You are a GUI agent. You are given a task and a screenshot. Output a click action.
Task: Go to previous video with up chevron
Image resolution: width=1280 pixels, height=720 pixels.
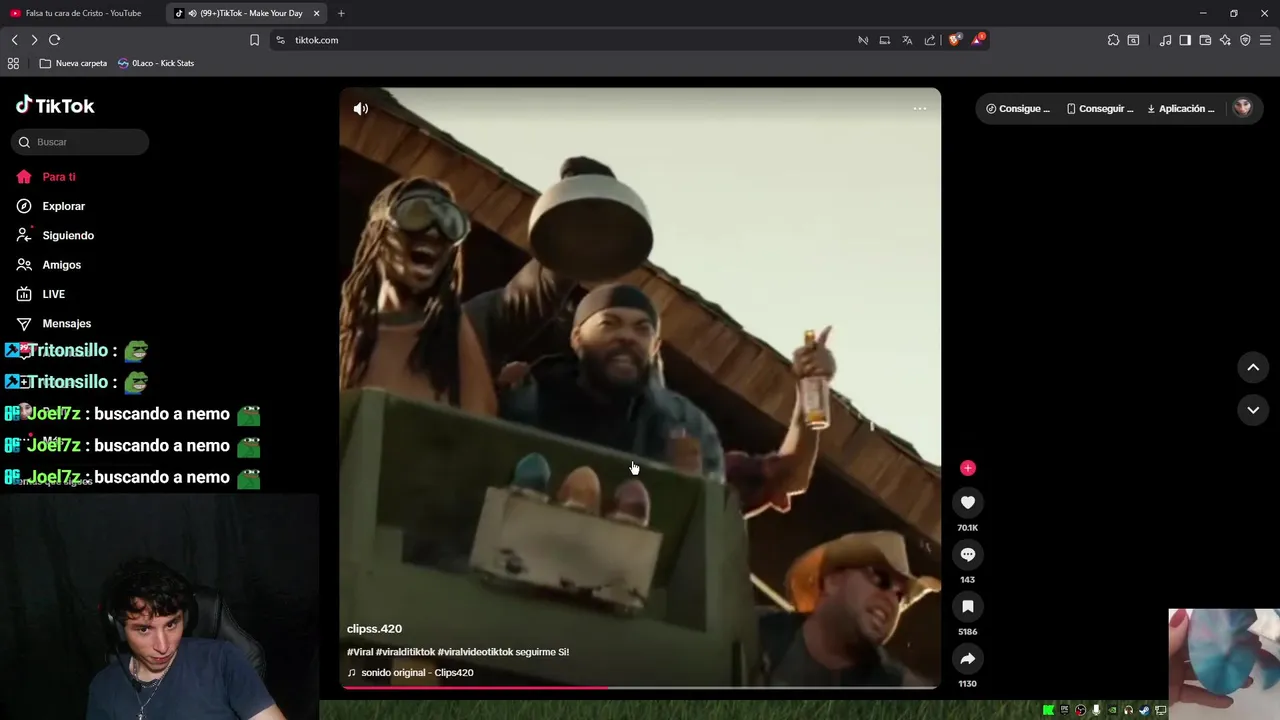(x=1253, y=367)
